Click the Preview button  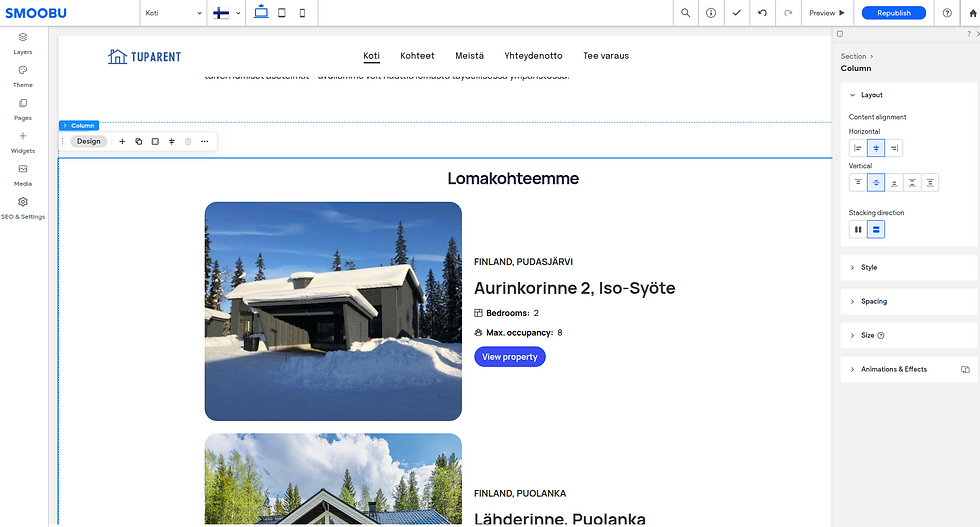tap(826, 13)
